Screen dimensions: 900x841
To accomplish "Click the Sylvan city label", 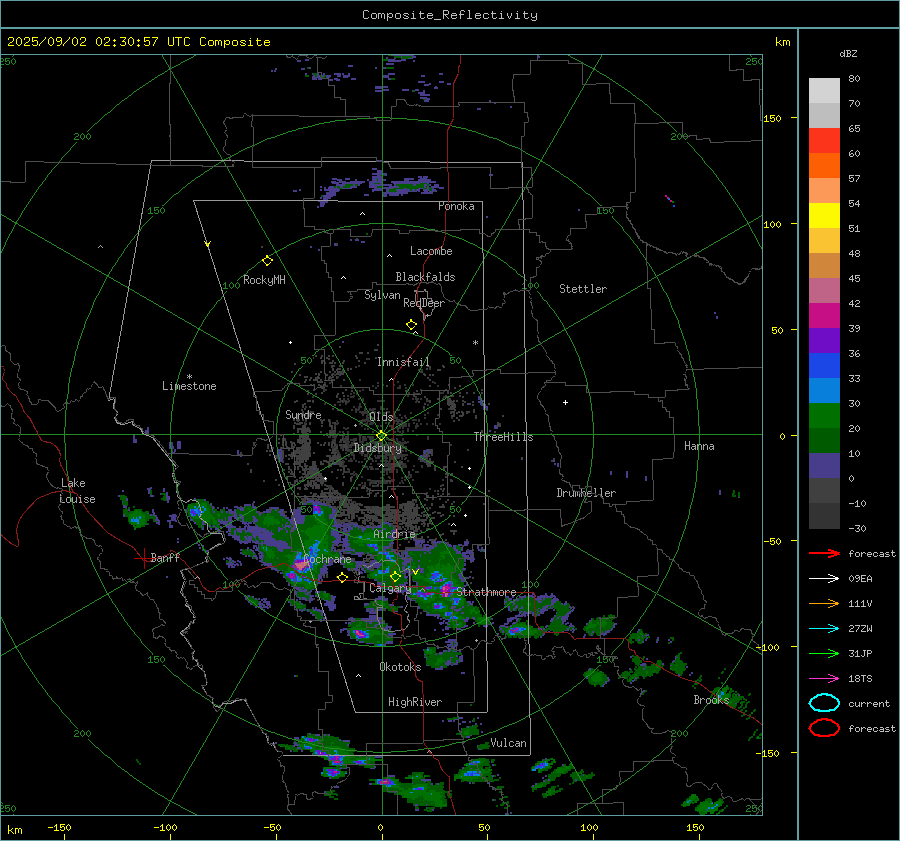I will [x=382, y=295].
